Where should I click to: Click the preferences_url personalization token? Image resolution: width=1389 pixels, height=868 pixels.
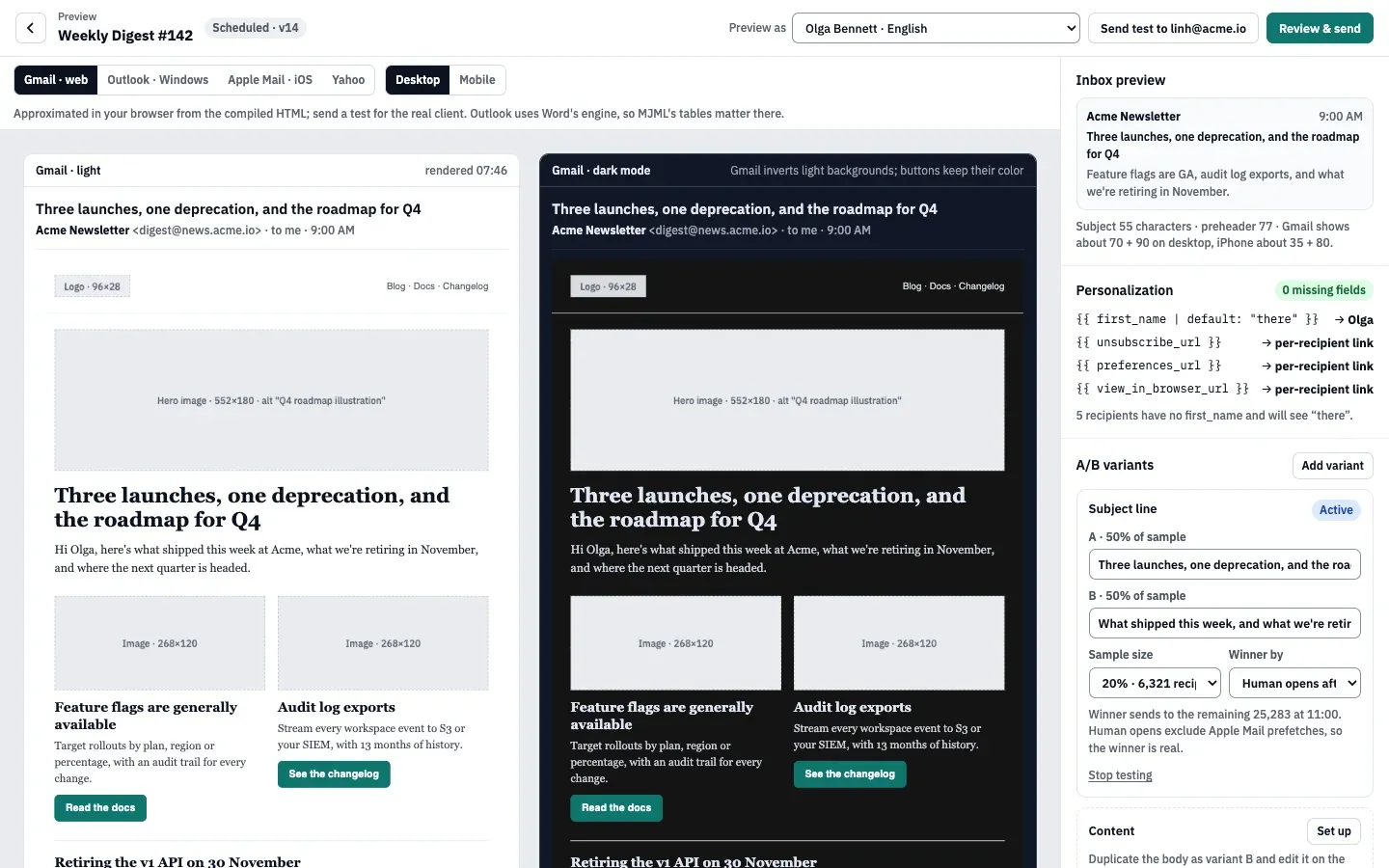(1149, 366)
